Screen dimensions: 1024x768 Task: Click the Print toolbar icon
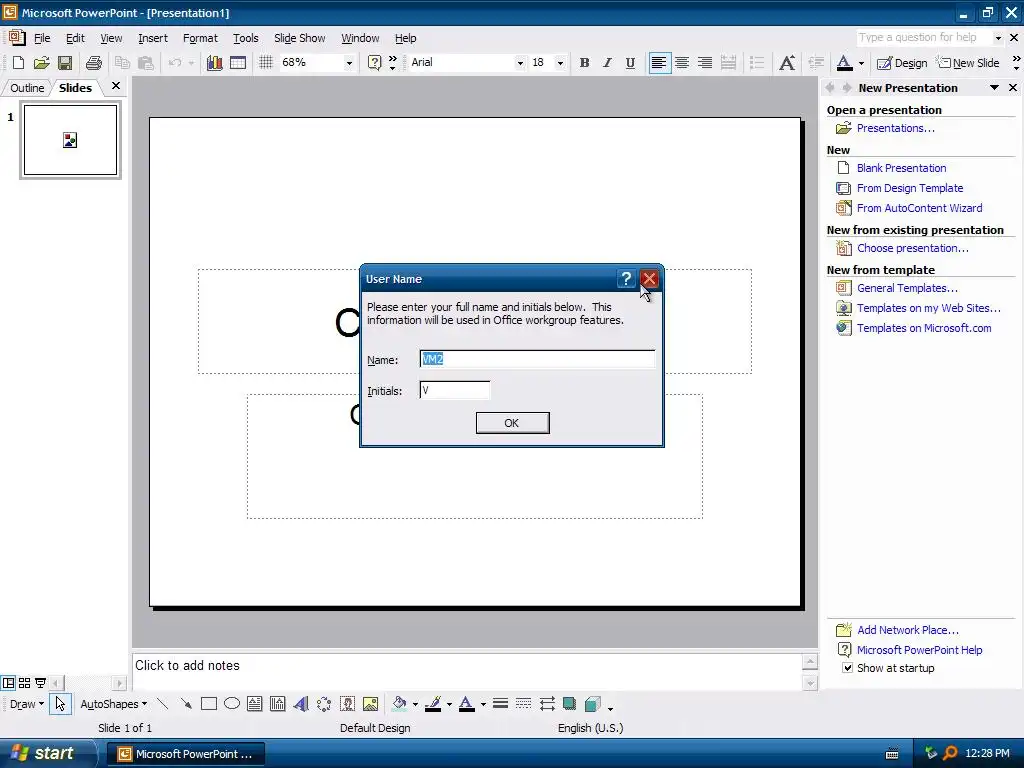(94, 63)
